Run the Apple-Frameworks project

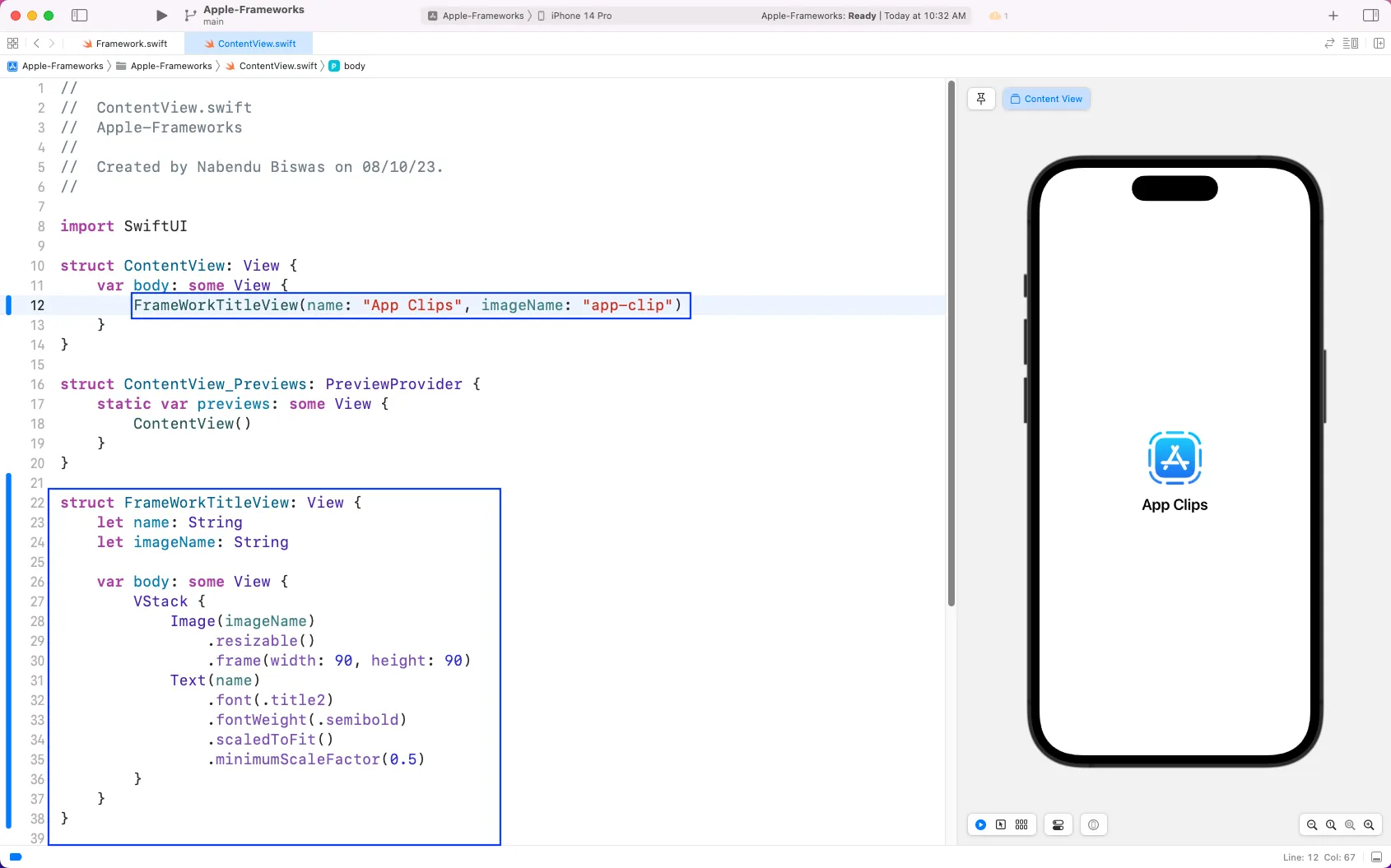(162, 15)
